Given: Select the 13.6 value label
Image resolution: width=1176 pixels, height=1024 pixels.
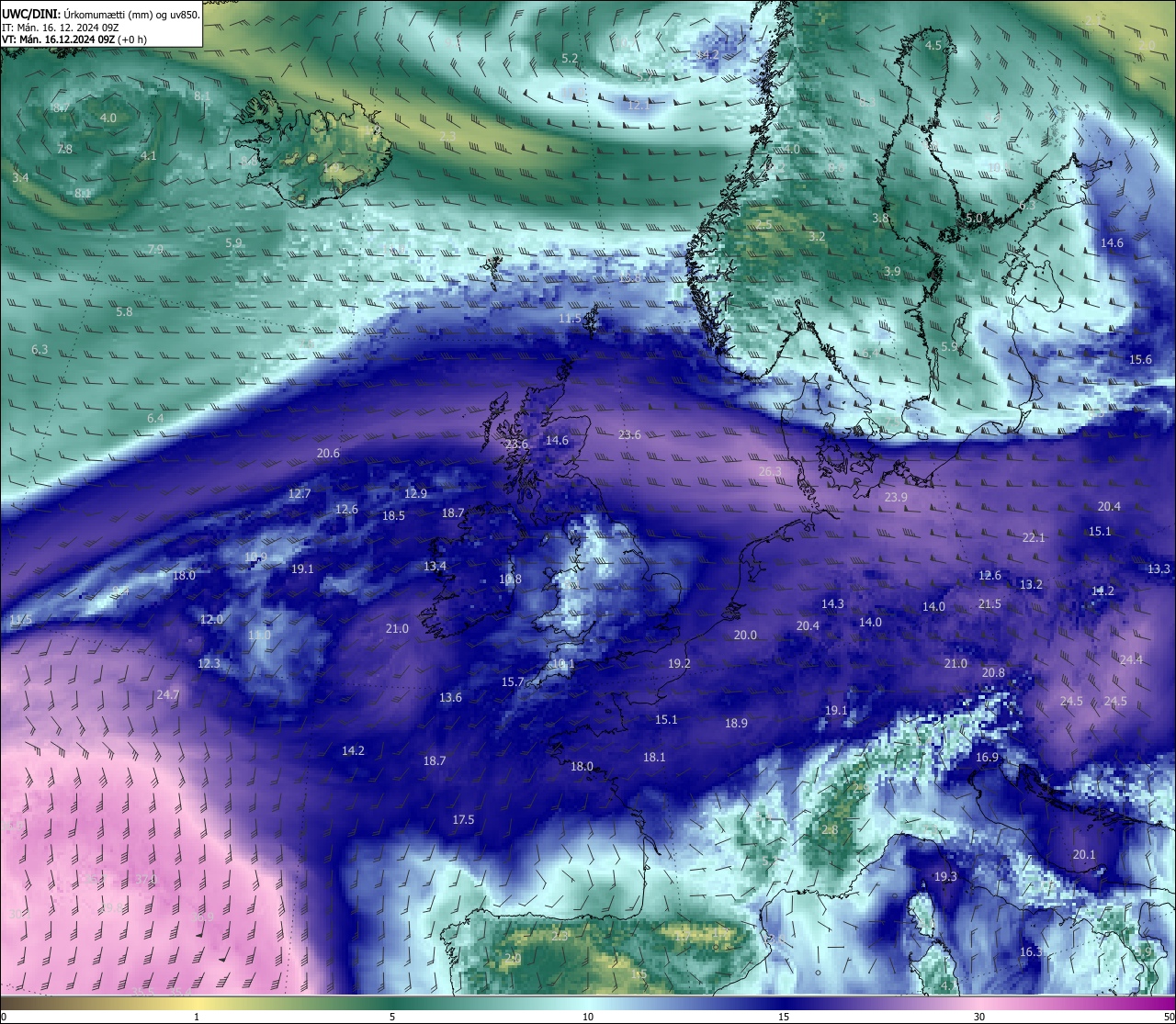Looking at the screenshot, I should pyautogui.click(x=450, y=698).
